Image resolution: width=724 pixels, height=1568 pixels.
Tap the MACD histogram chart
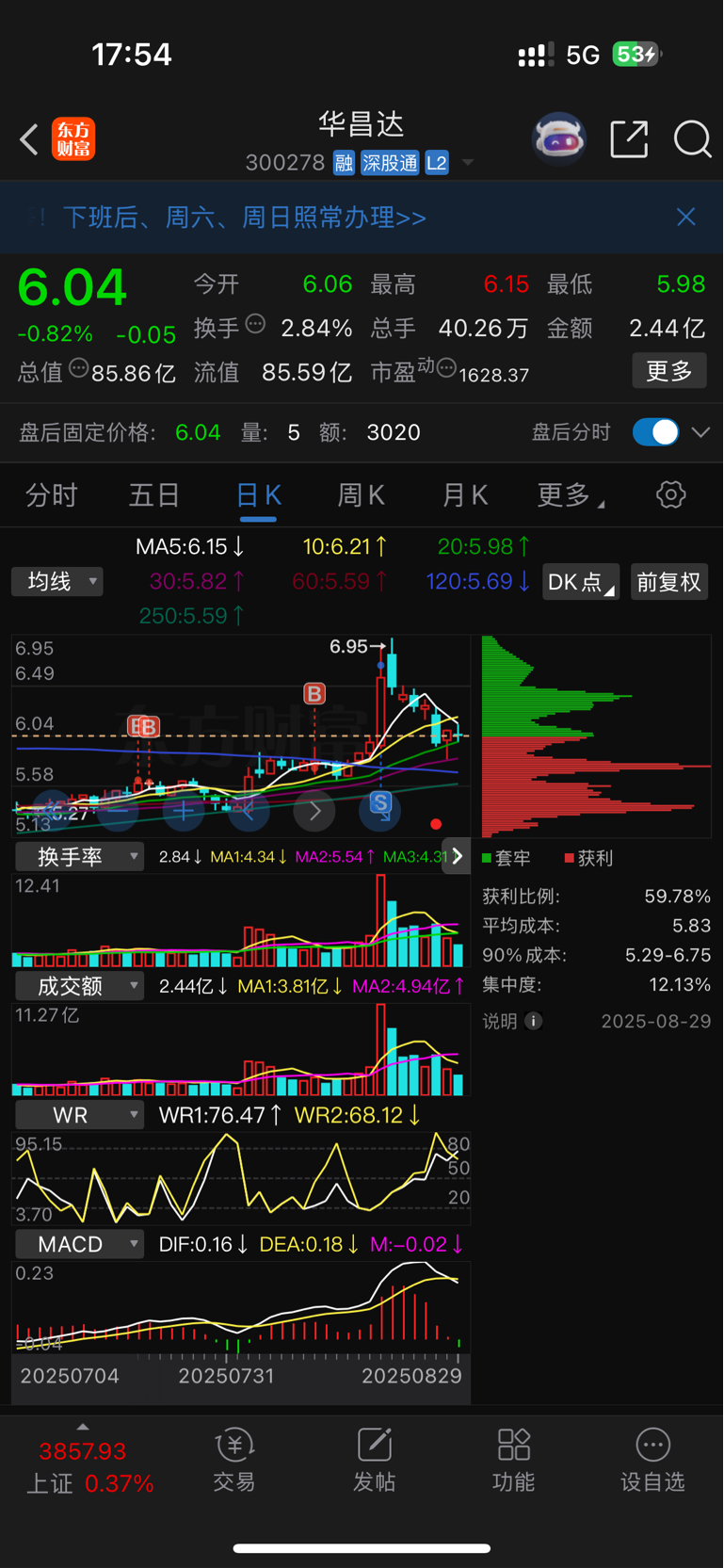coord(241,1309)
